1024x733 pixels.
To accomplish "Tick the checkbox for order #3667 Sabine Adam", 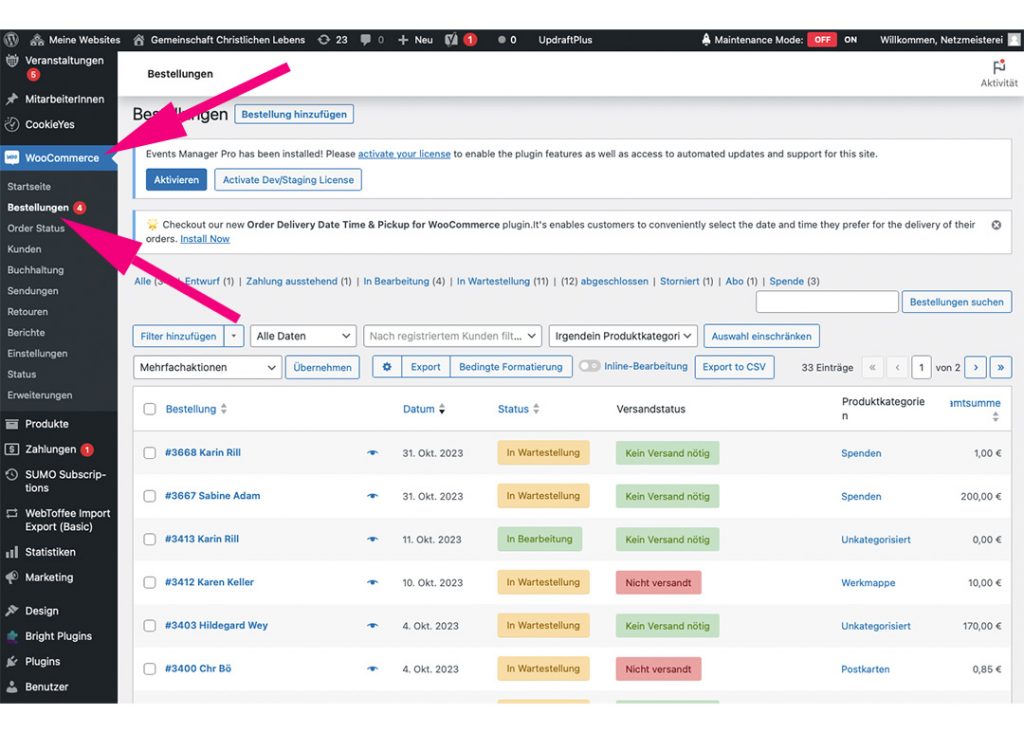I will click(x=150, y=496).
